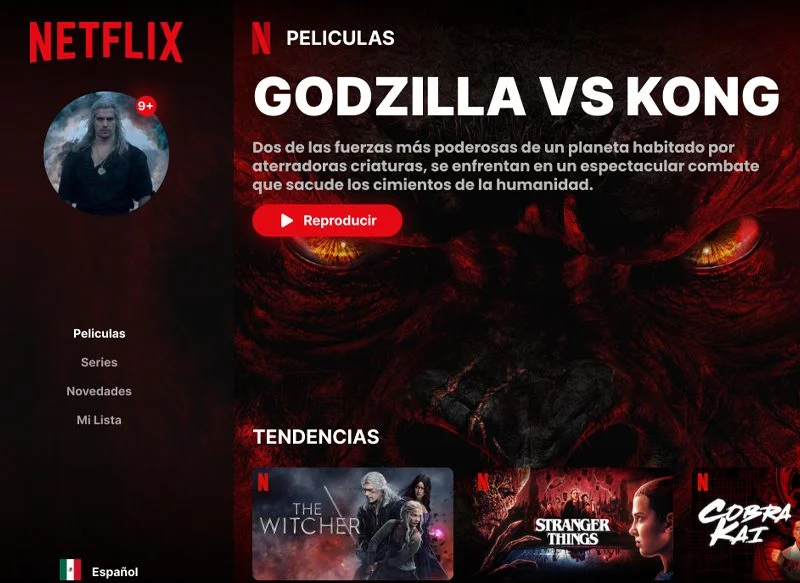Screen dimensions: 800x583
Task: Click the Netflix logo in the sidebar
Action: click(x=106, y=42)
